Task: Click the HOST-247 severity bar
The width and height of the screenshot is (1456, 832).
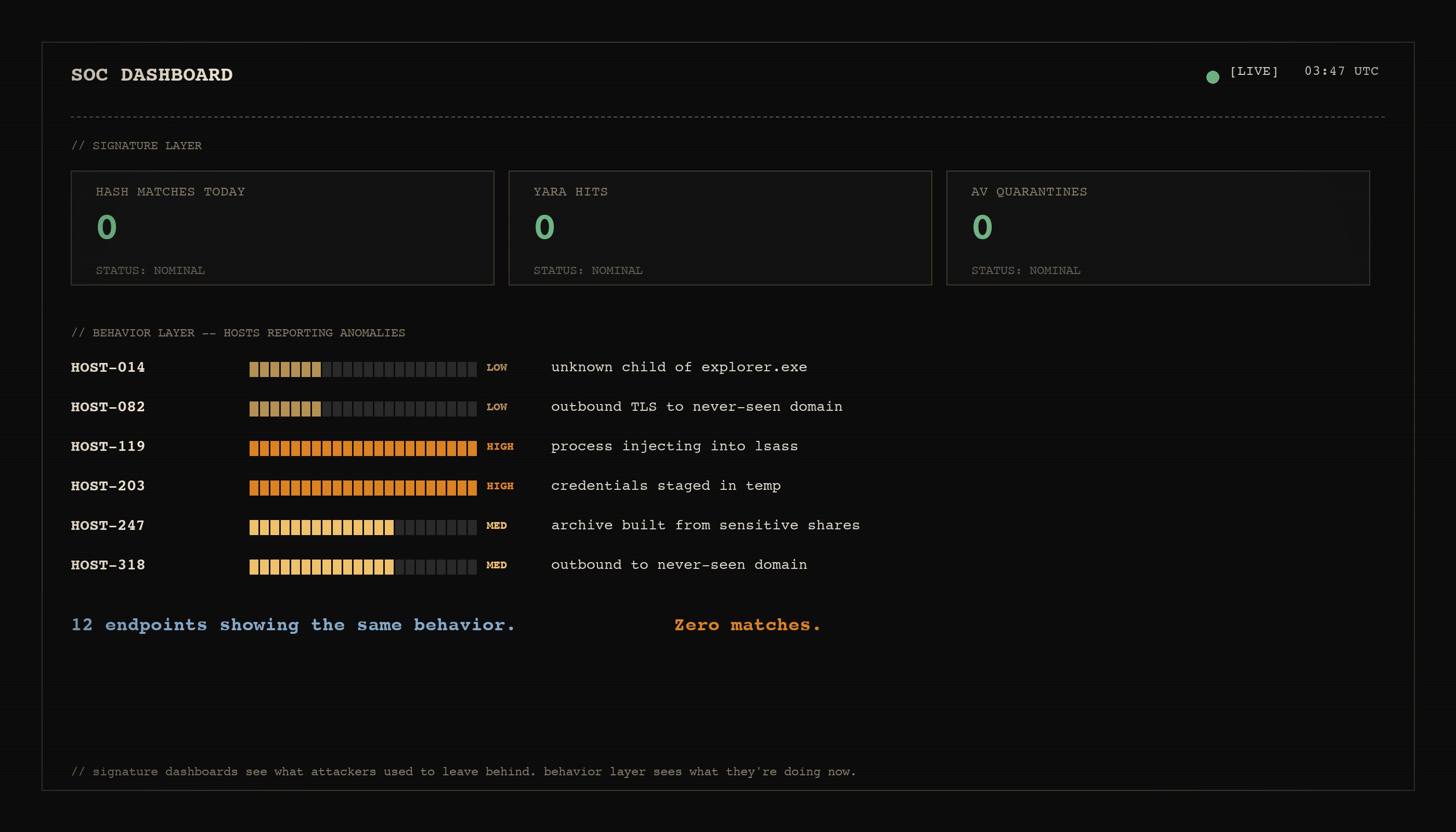Action: (363, 527)
